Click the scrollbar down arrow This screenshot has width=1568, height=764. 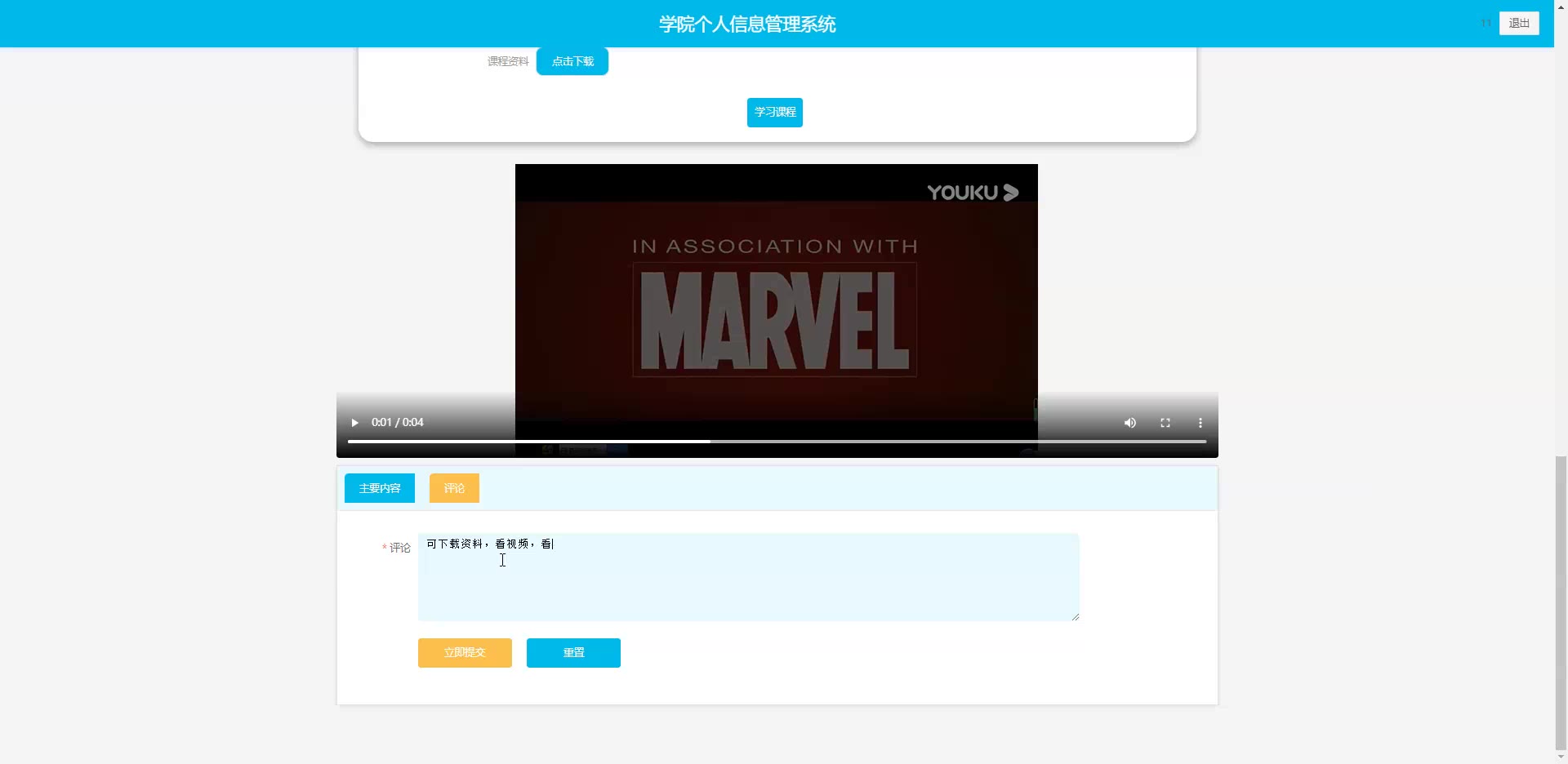(x=1561, y=757)
